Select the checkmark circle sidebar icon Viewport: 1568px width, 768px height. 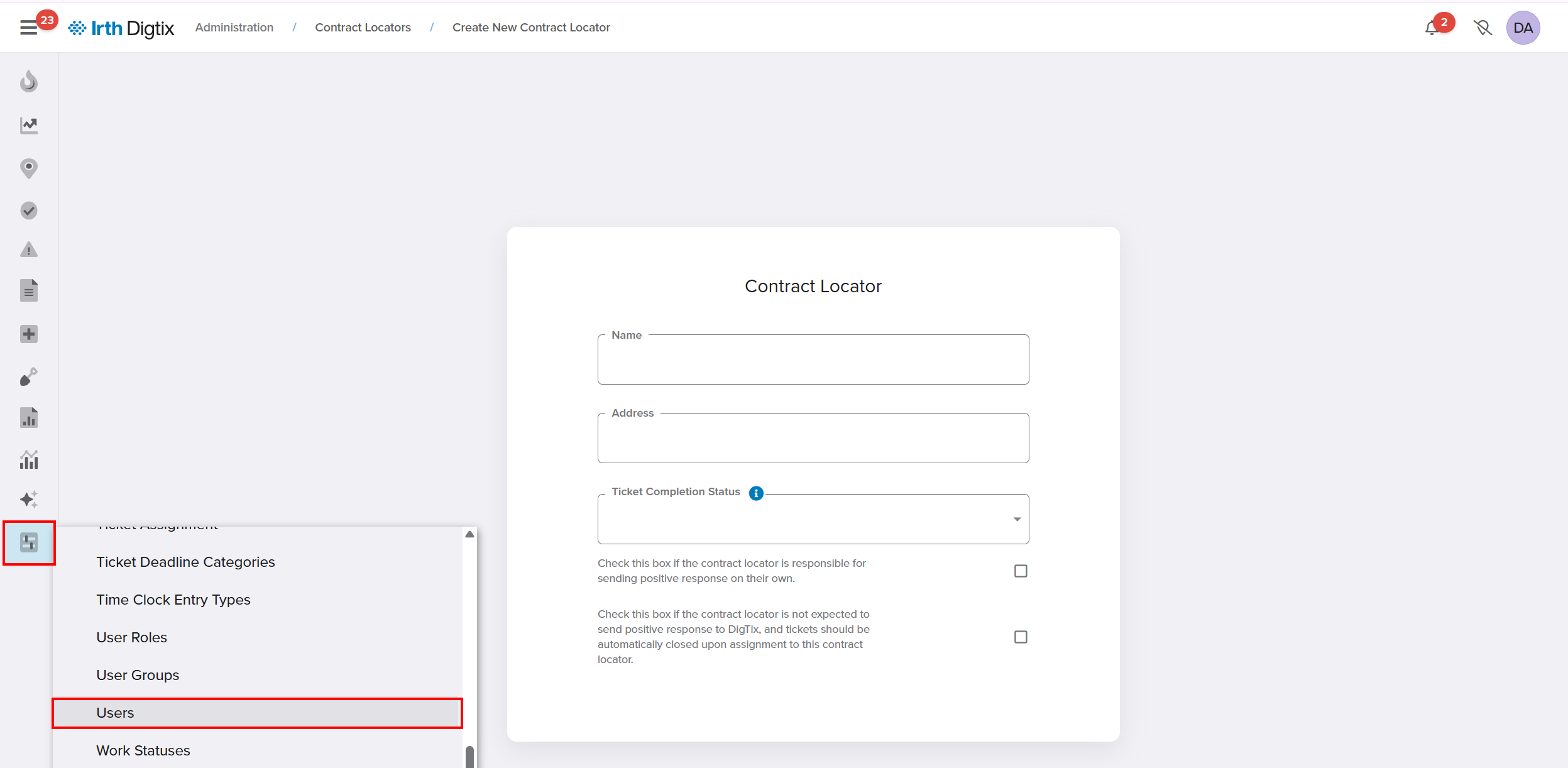pyautogui.click(x=29, y=211)
